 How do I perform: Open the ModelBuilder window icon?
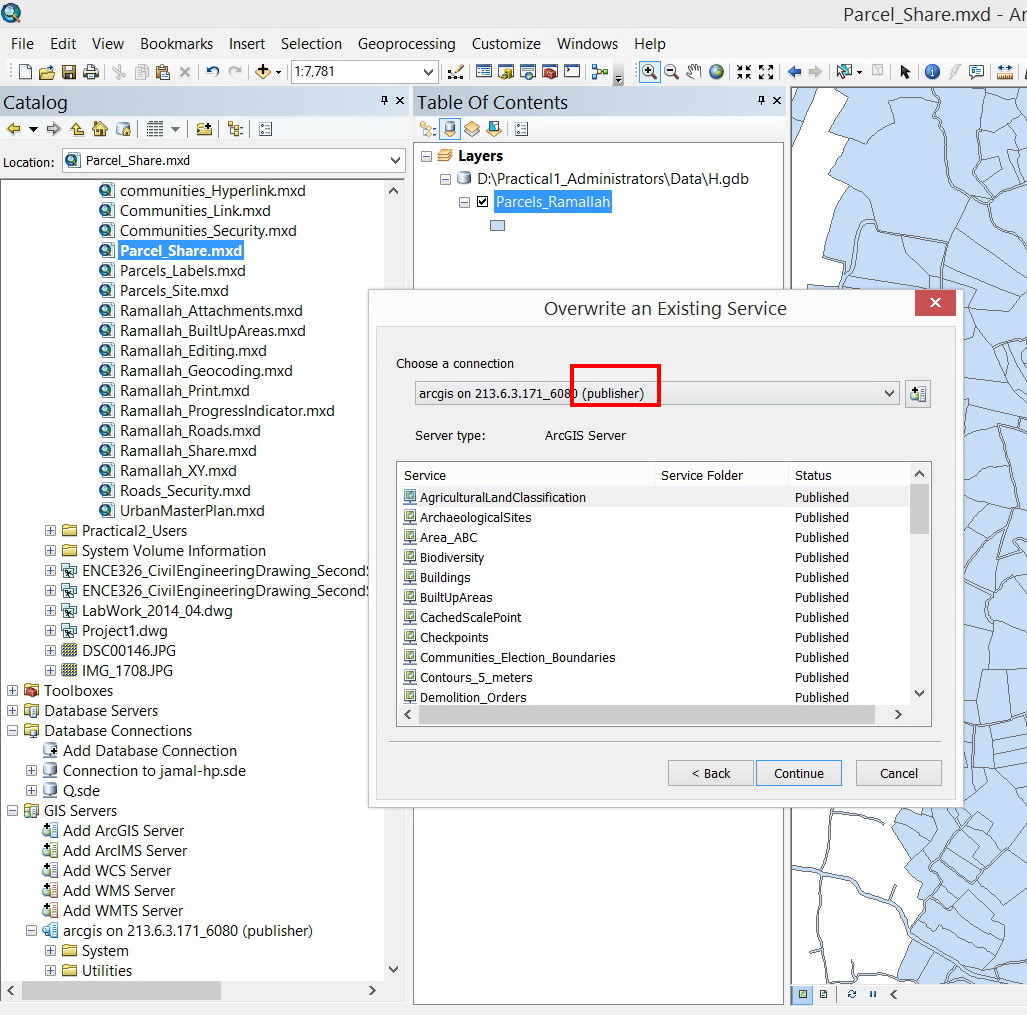pyautogui.click(x=599, y=72)
